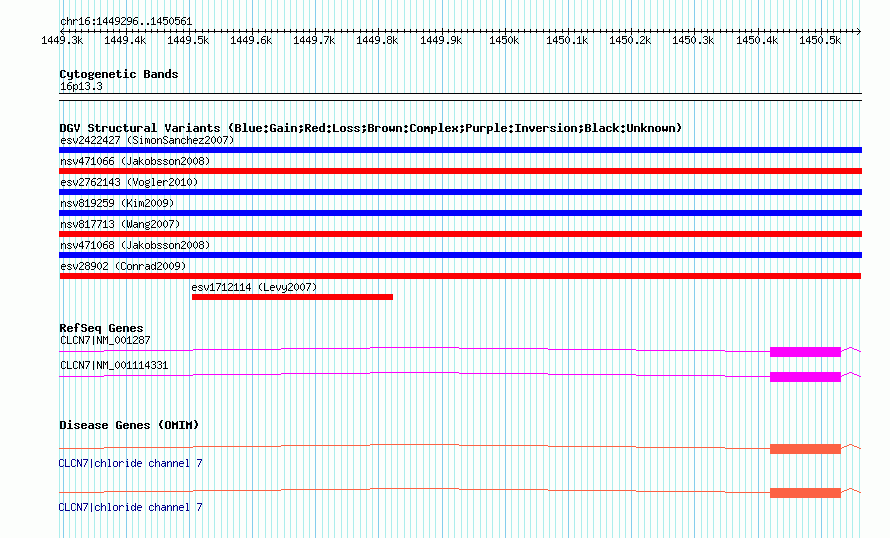Select the CLCN7|NM_001287 magenta exon block
The image size is (890, 538).
pos(805,352)
